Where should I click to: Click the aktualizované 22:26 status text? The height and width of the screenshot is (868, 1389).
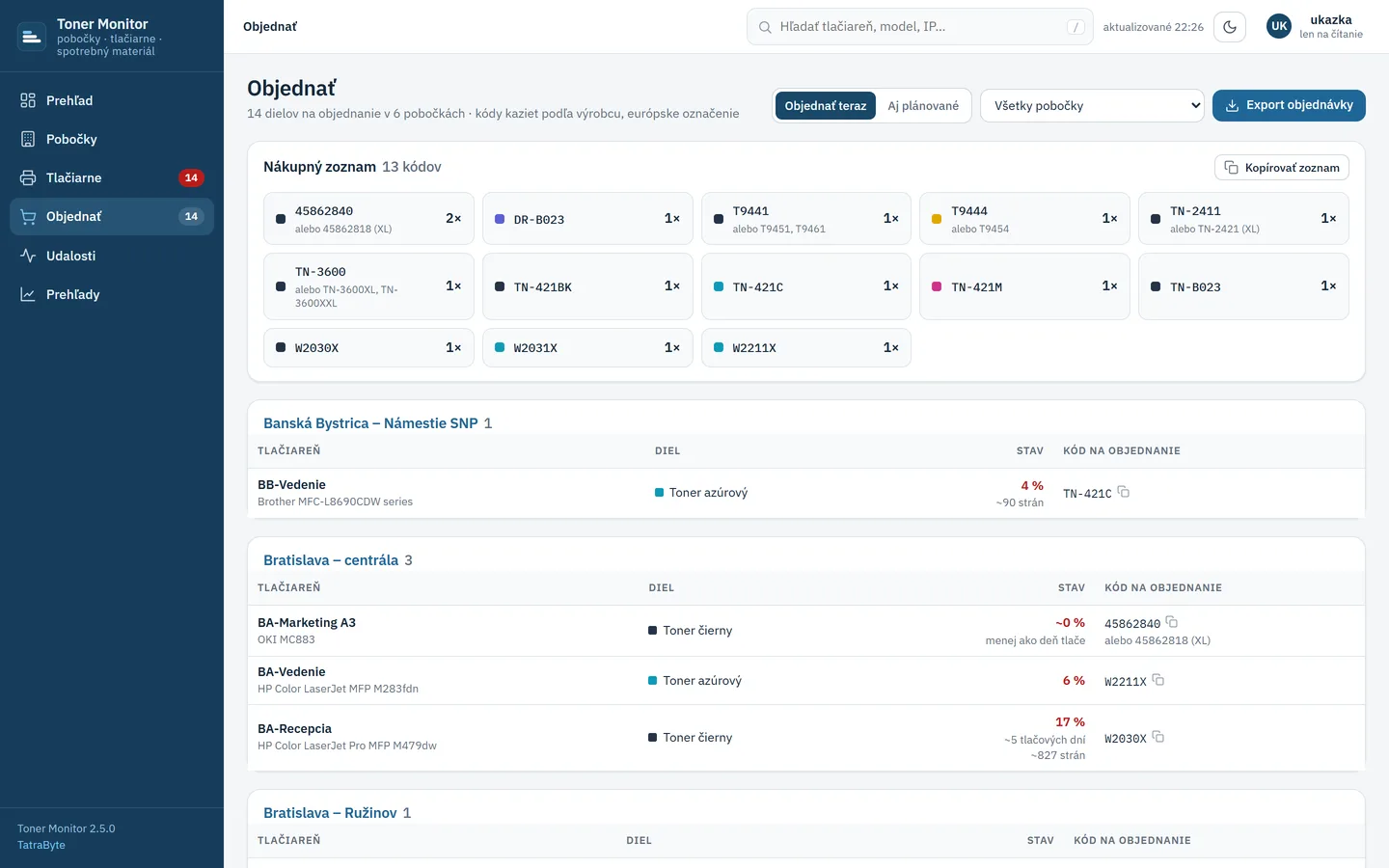1154,27
